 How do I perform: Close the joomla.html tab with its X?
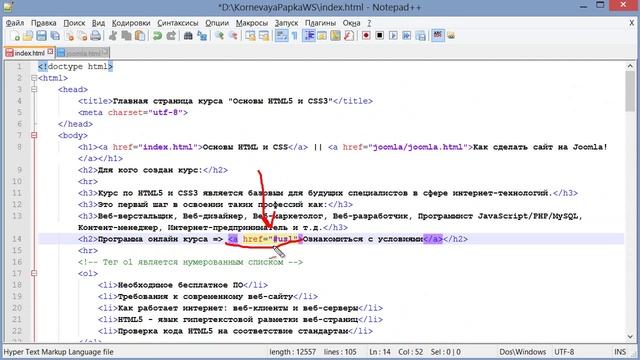(x=105, y=52)
